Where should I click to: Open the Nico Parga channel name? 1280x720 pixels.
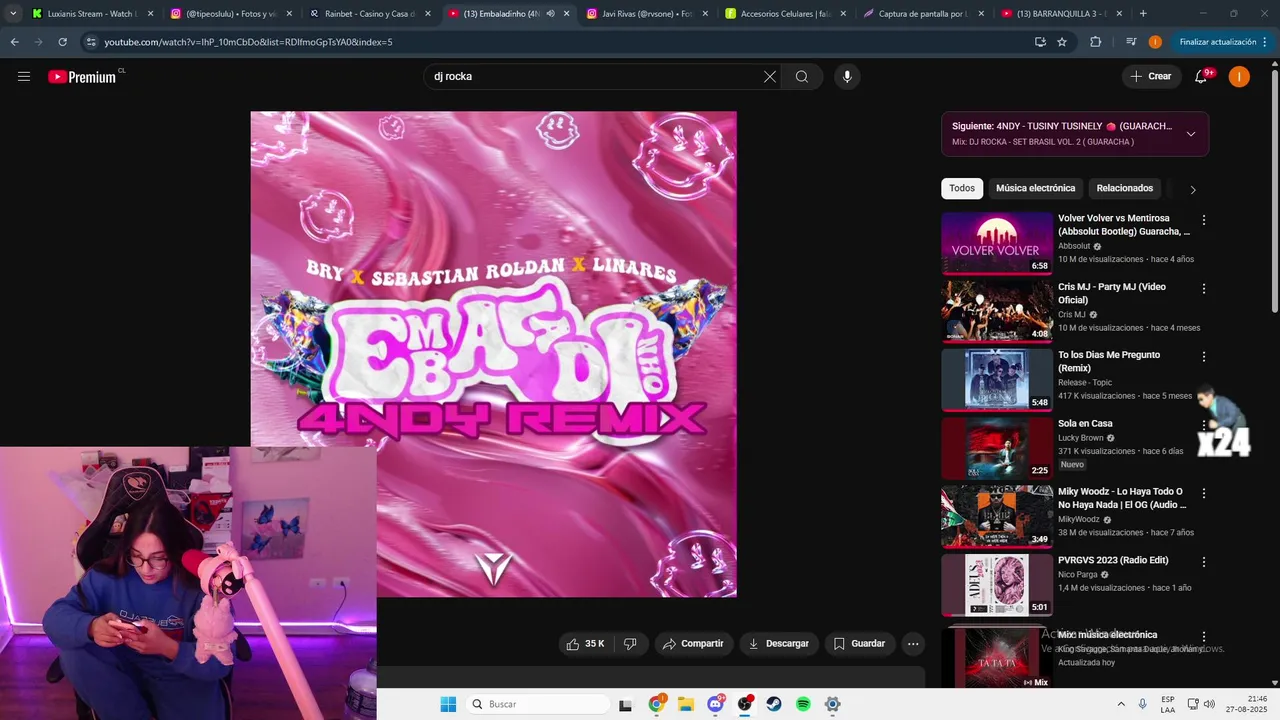[x=1078, y=575]
